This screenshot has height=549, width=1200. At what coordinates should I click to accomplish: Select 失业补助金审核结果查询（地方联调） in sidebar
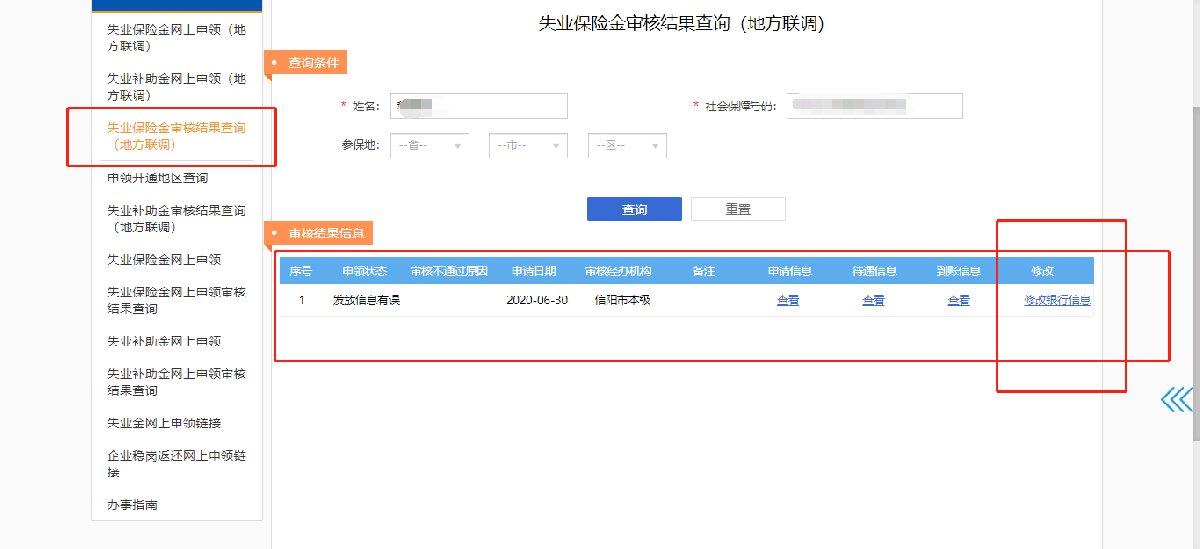pyautogui.click(x=176, y=219)
